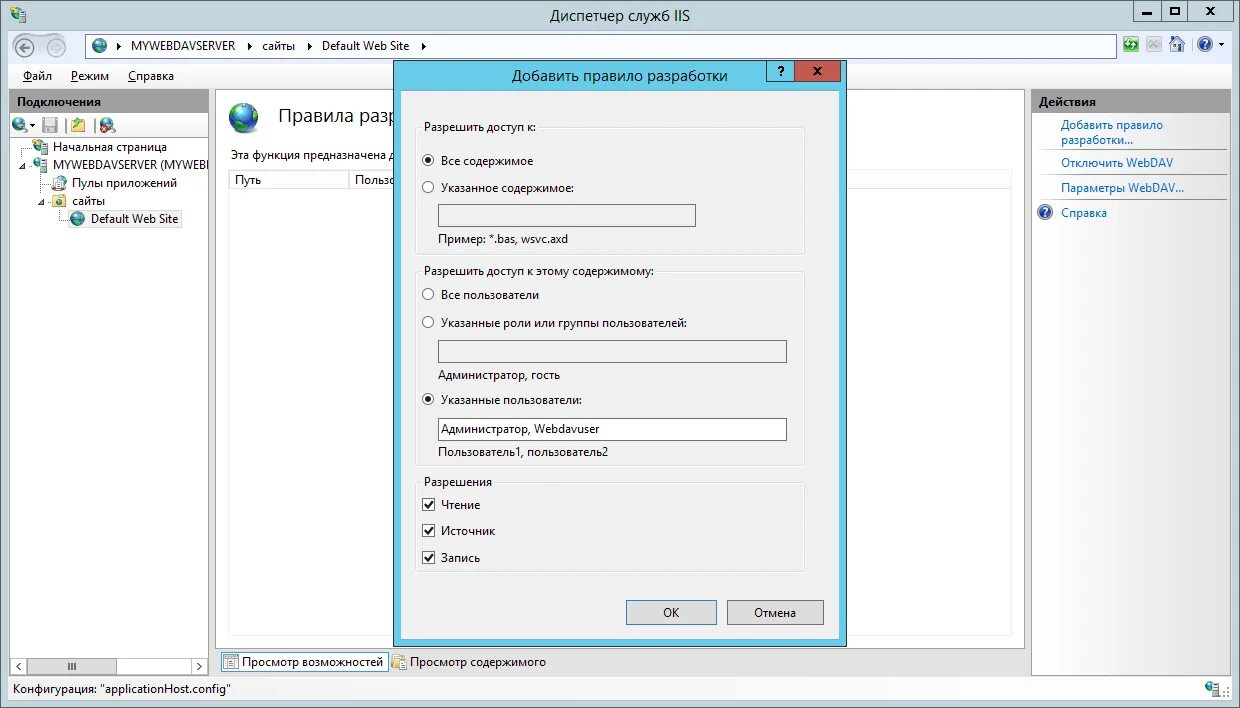Click the IIS Manager title bar application icon

18,14
